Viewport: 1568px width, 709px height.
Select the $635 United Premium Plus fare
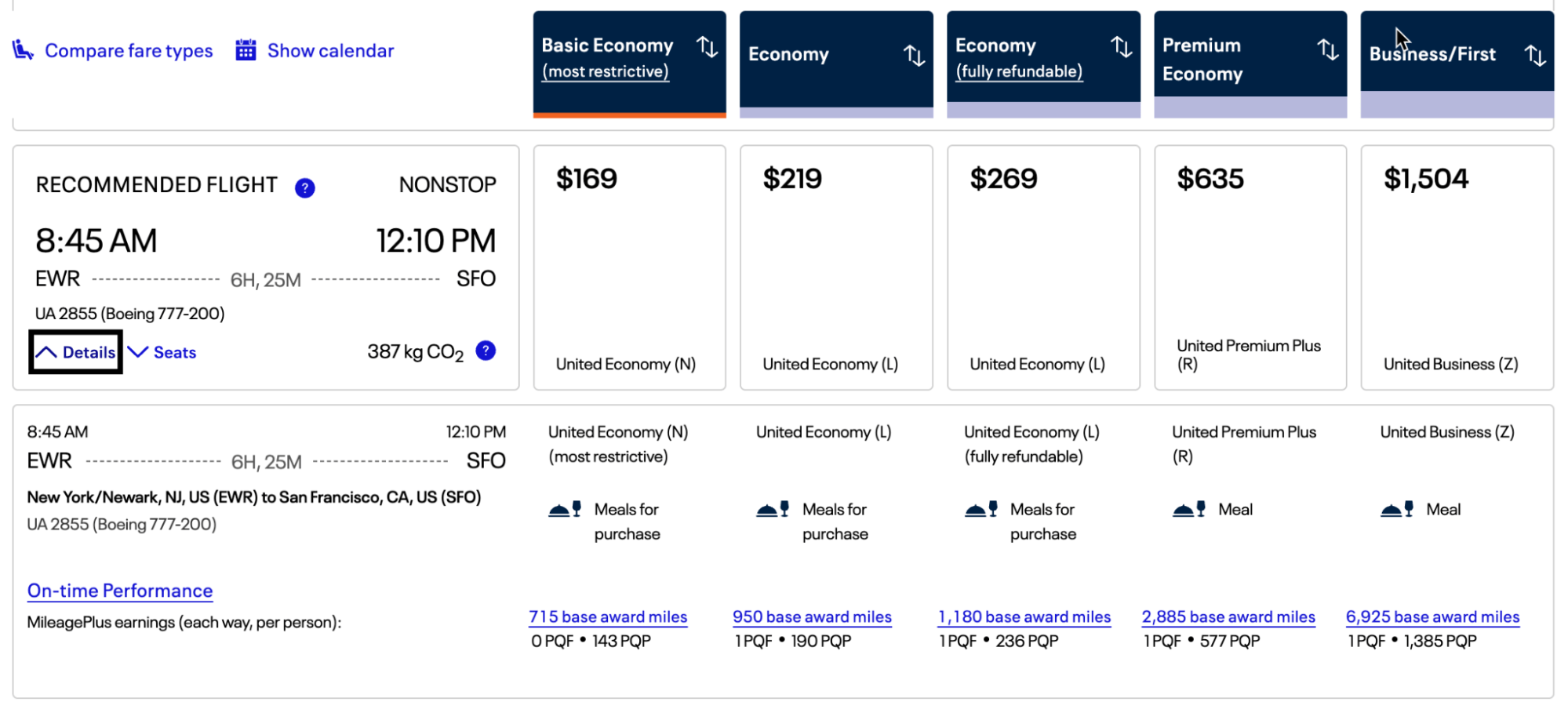pos(1250,267)
